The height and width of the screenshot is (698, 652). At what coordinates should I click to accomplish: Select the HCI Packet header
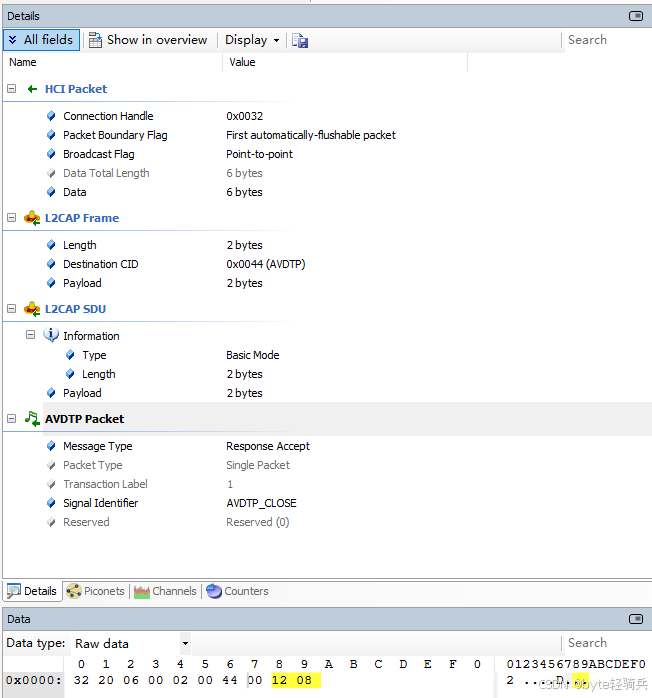tap(76, 89)
